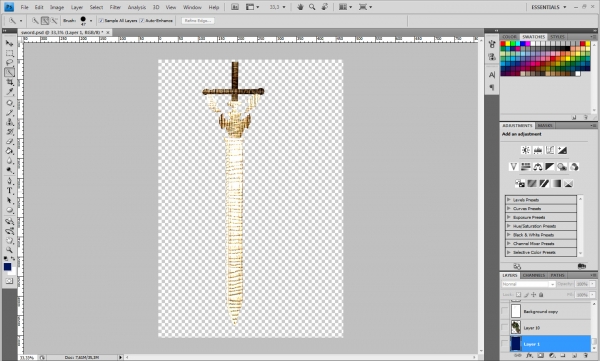Image resolution: width=600 pixels, height=361 pixels.
Task: Add an Exposure adjustment
Action: 562,150
